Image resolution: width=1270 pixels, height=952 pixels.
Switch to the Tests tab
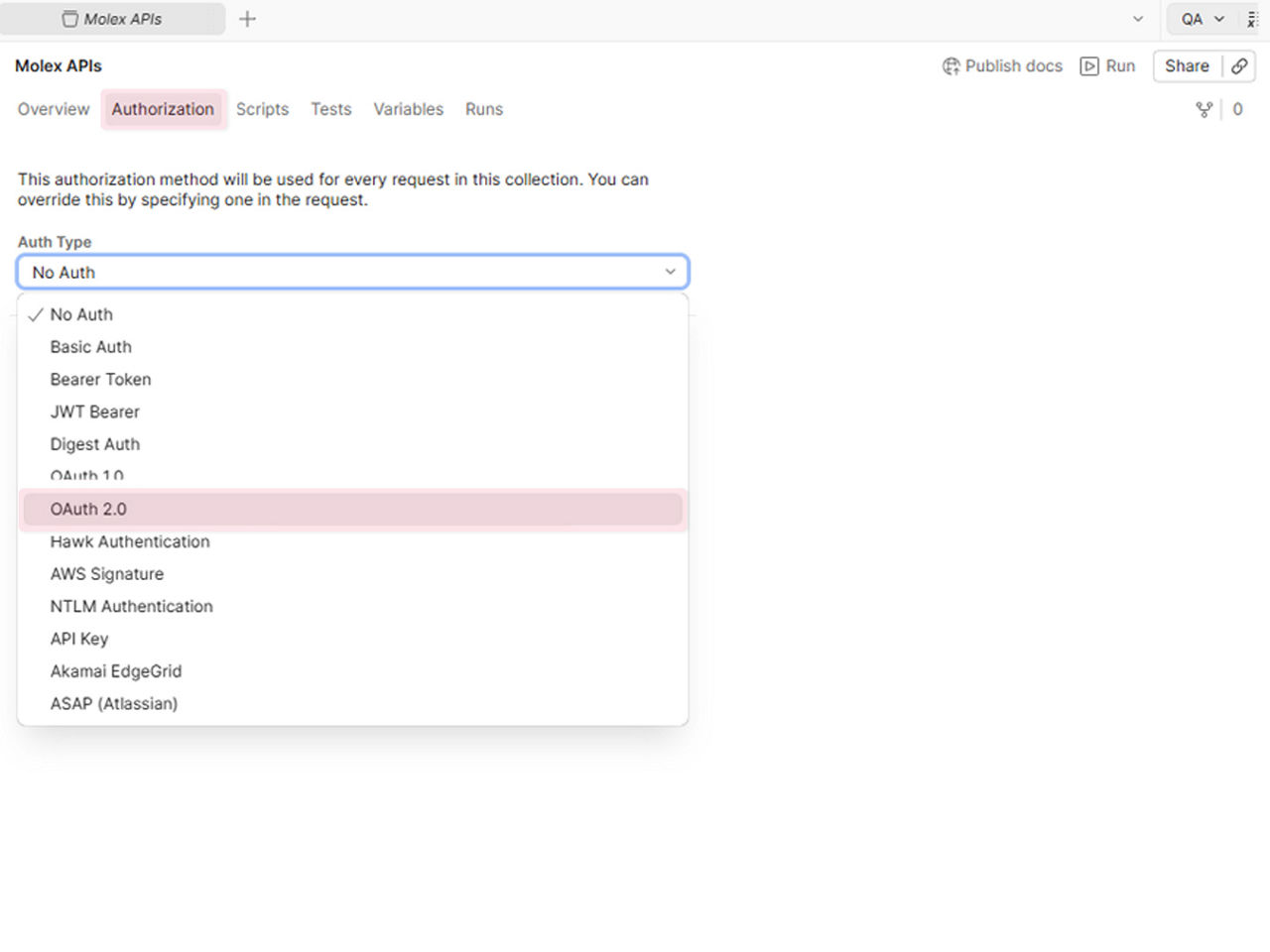pyautogui.click(x=330, y=109)
